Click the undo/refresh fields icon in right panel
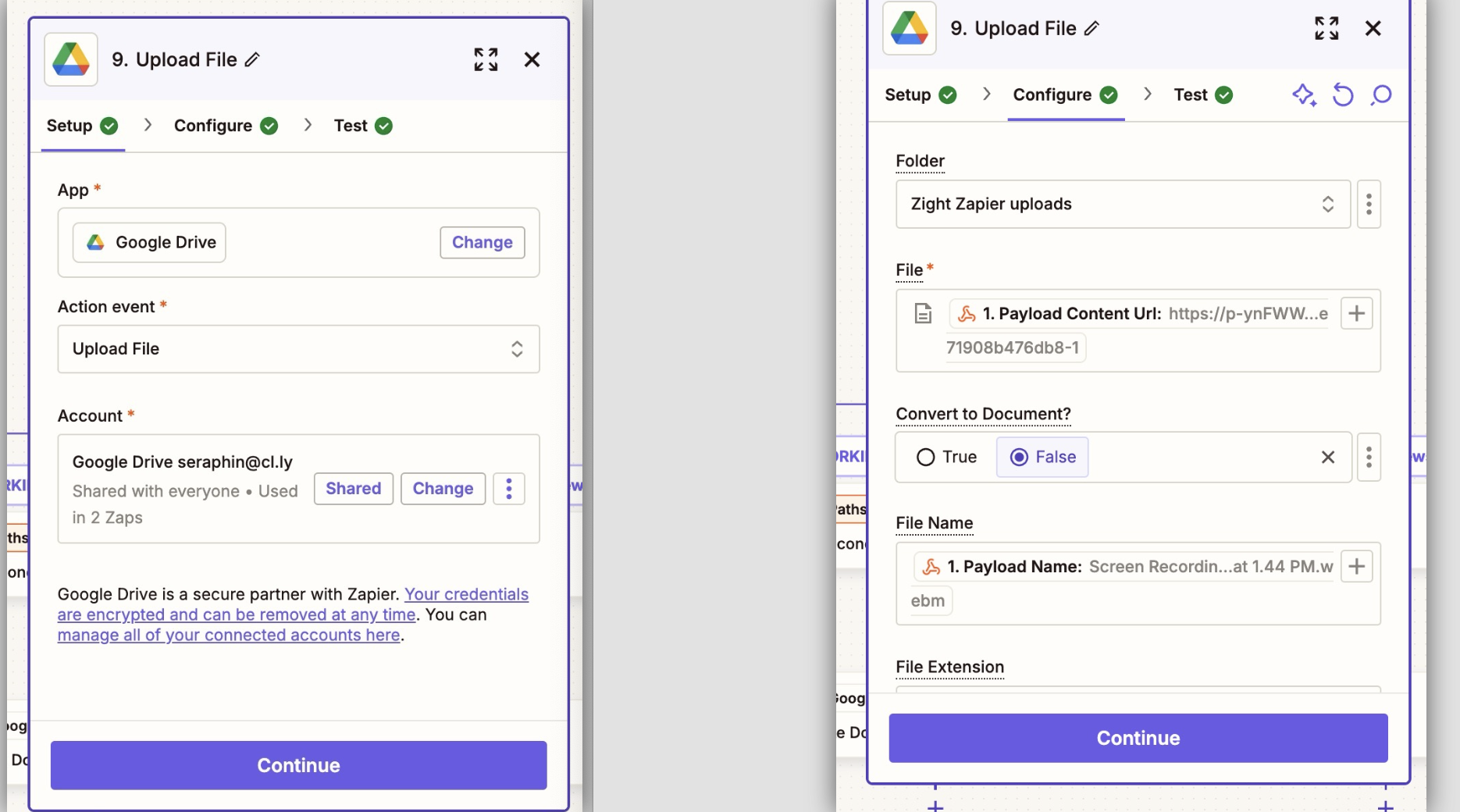Image resolution: width=1460 pixels, height=812 pixels. (x=1343, y=95)
